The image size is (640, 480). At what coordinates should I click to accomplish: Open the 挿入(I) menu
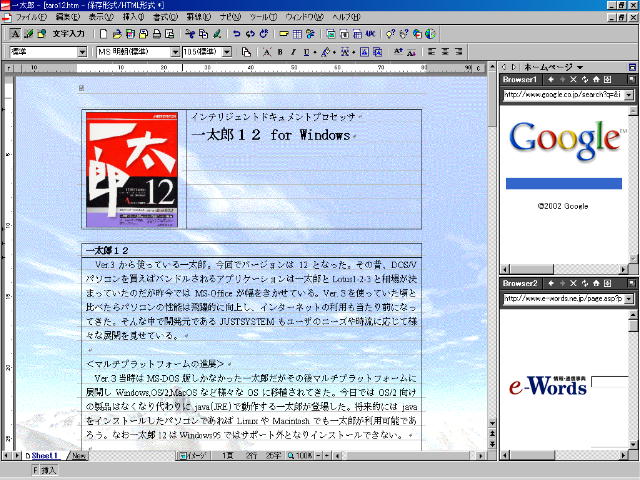133,17
